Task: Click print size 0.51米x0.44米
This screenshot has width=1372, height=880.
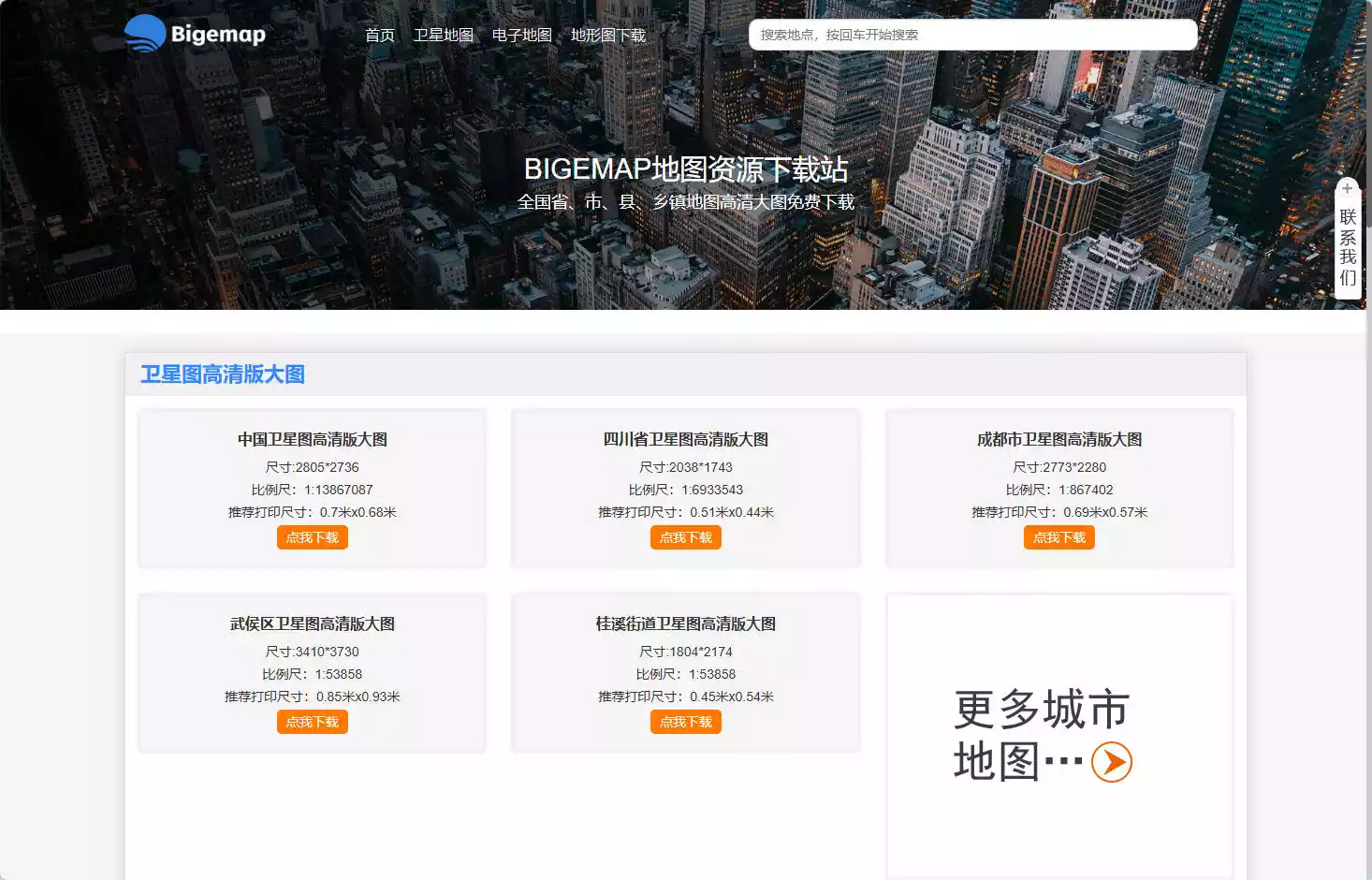Action: tap(732, 512)
